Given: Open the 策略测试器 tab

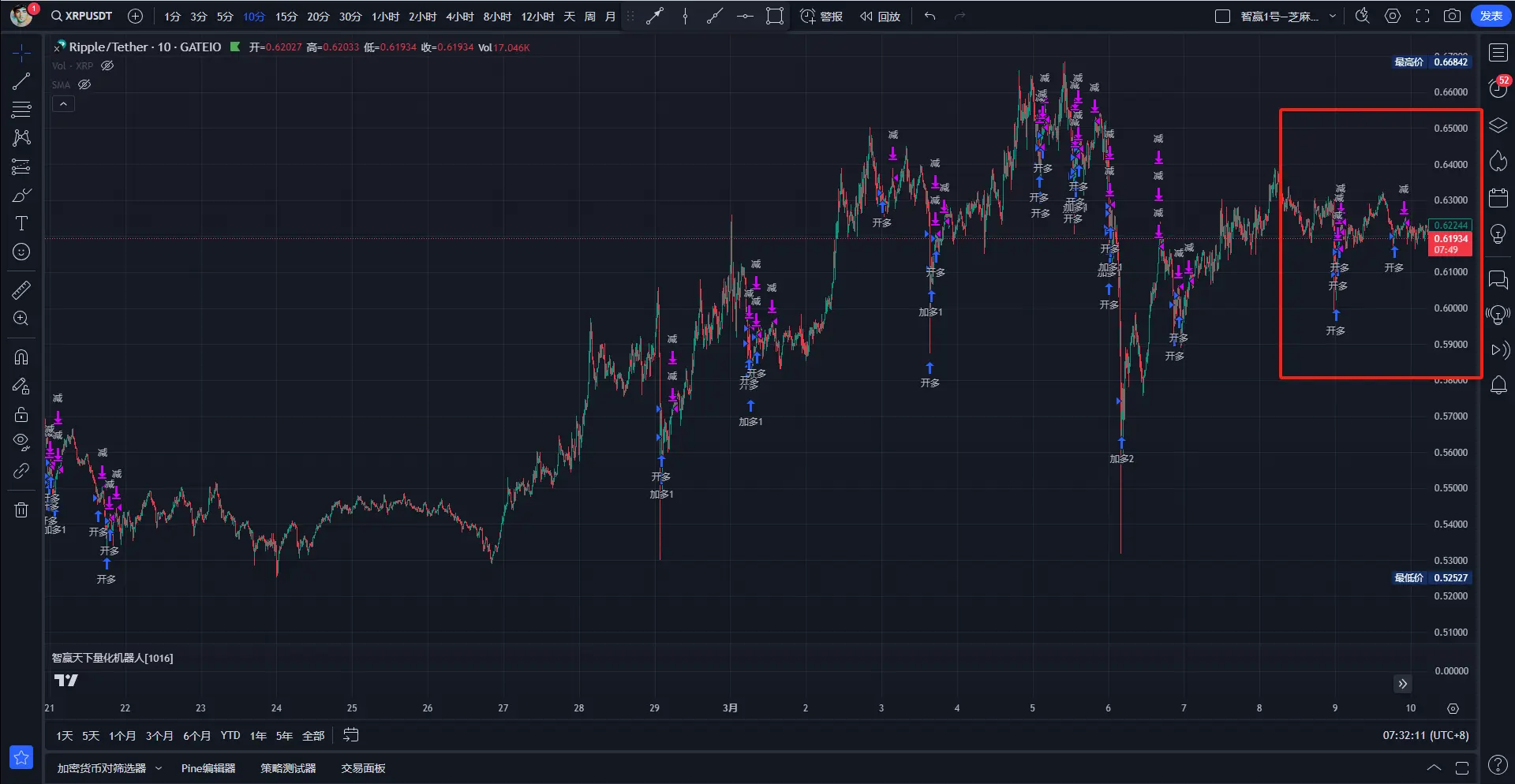Looking at the screenshot, I should [x=288, y=768].
